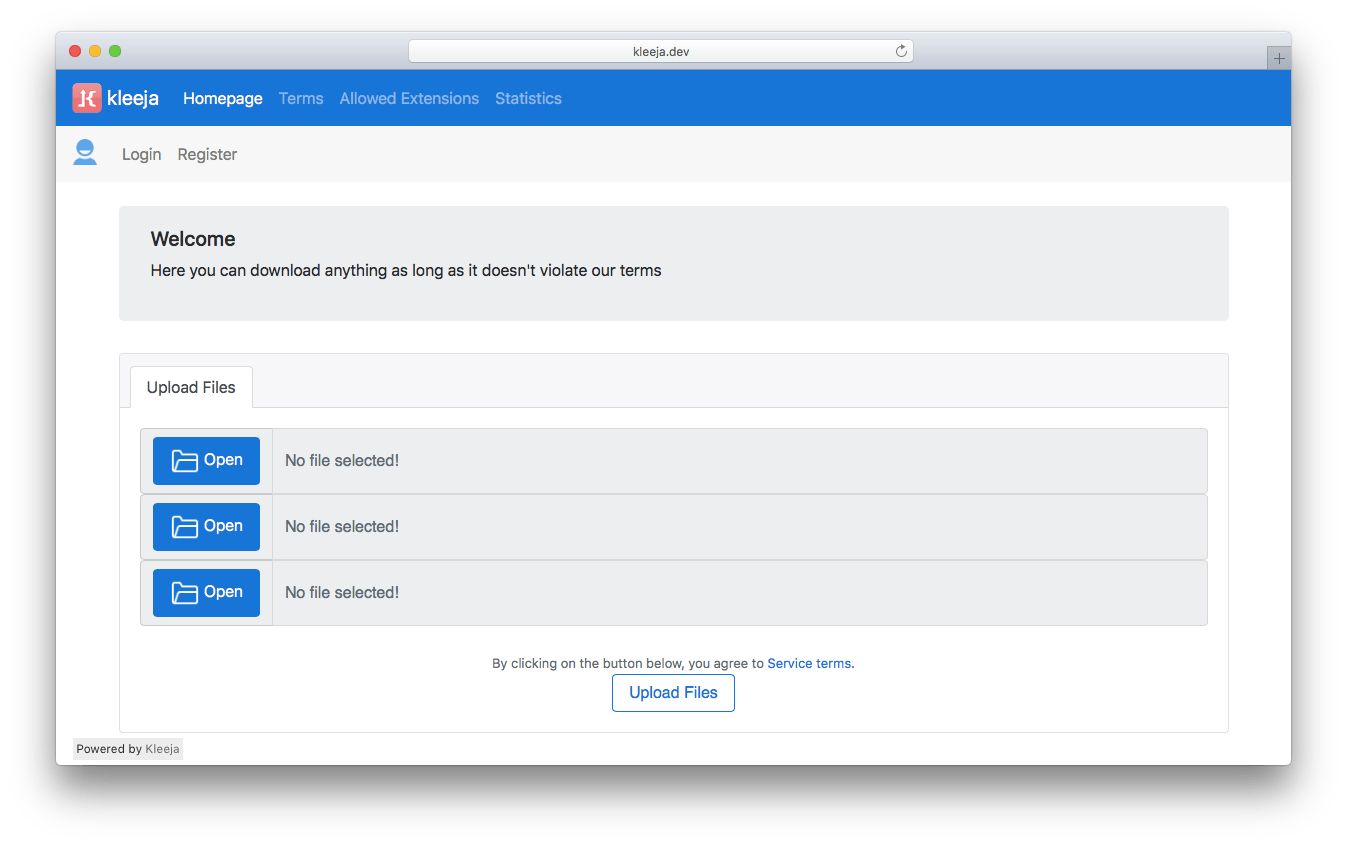Image resolution: width=1347 pixels, height=845 pixels.
Task: Follow the Kleeja link in footer
Action: [162, 749]
